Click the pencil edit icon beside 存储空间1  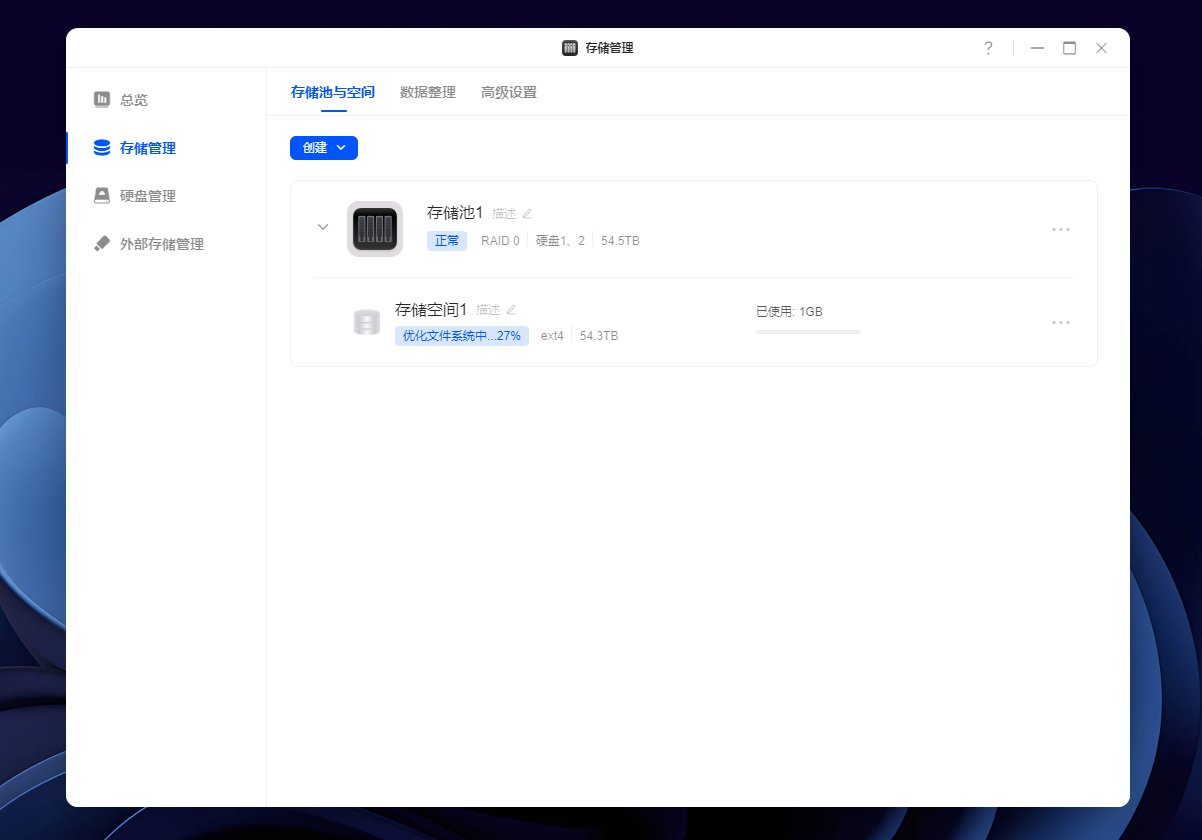click(511, 310)
